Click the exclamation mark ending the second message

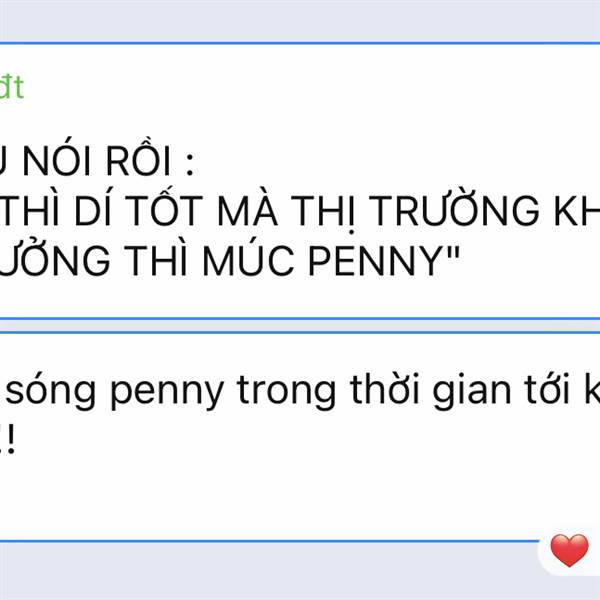point(11,440)
